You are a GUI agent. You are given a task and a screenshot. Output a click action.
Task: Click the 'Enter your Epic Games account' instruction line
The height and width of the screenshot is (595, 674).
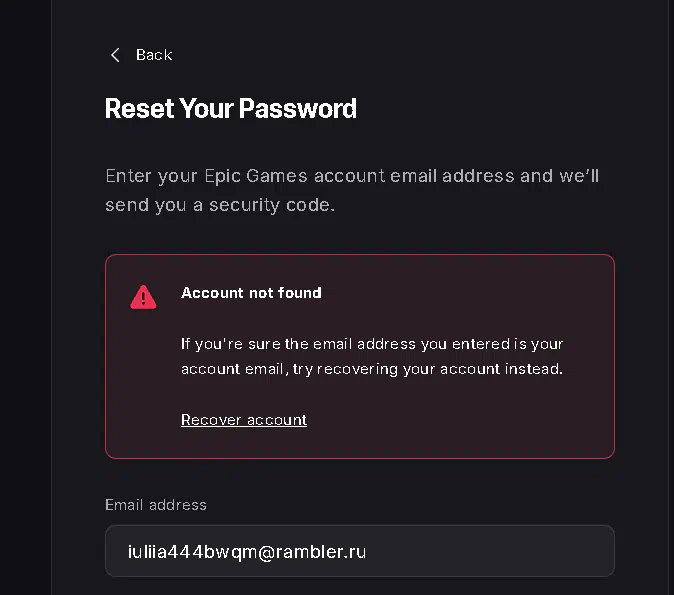tap(352, 176)
